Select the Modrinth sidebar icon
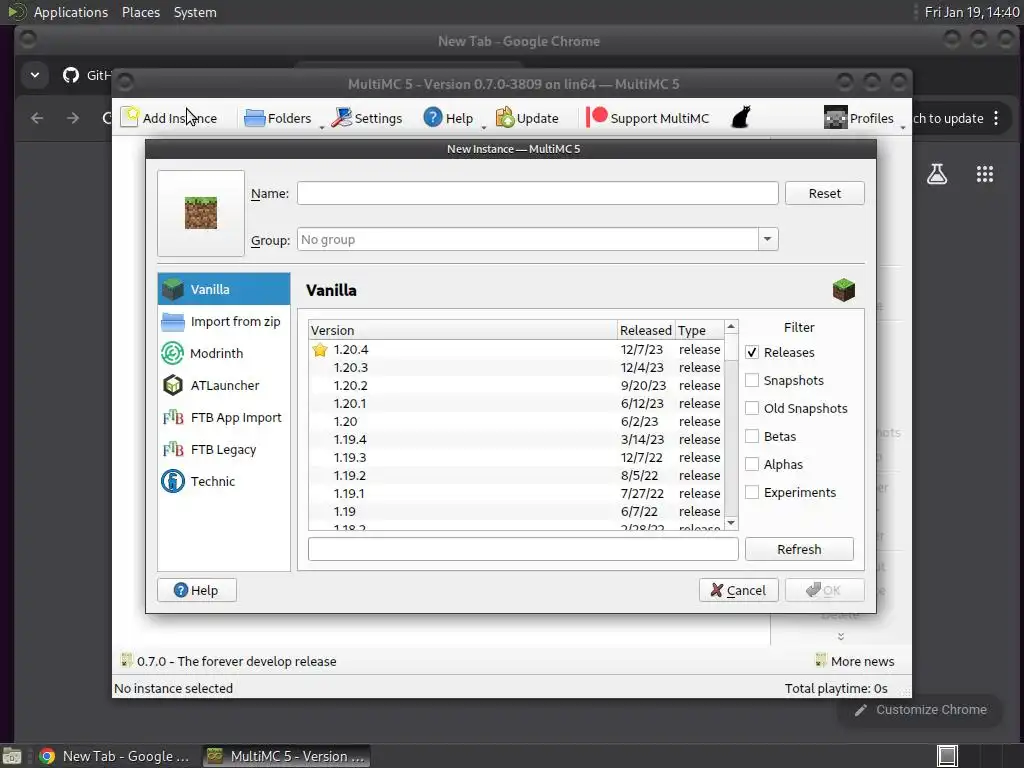The image size is (1024, 768). click(x=172, y=353)
